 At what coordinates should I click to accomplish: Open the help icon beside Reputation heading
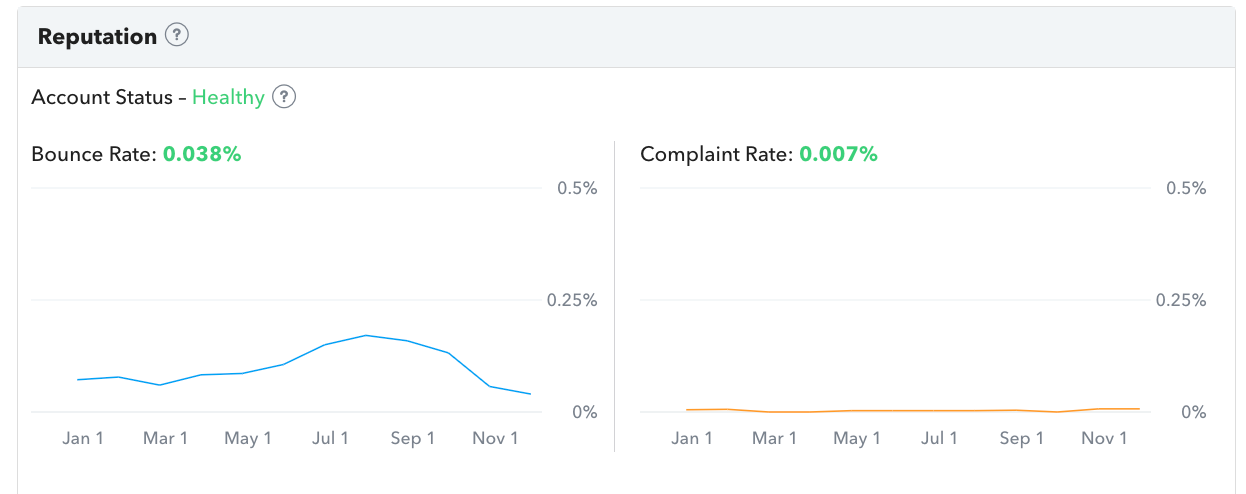pos(177,36)
